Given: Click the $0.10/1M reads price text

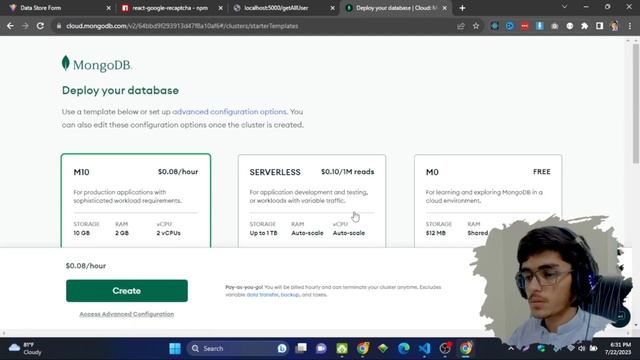Looking at the screenshot, I should pyautogui.click(x=347, y=172).
